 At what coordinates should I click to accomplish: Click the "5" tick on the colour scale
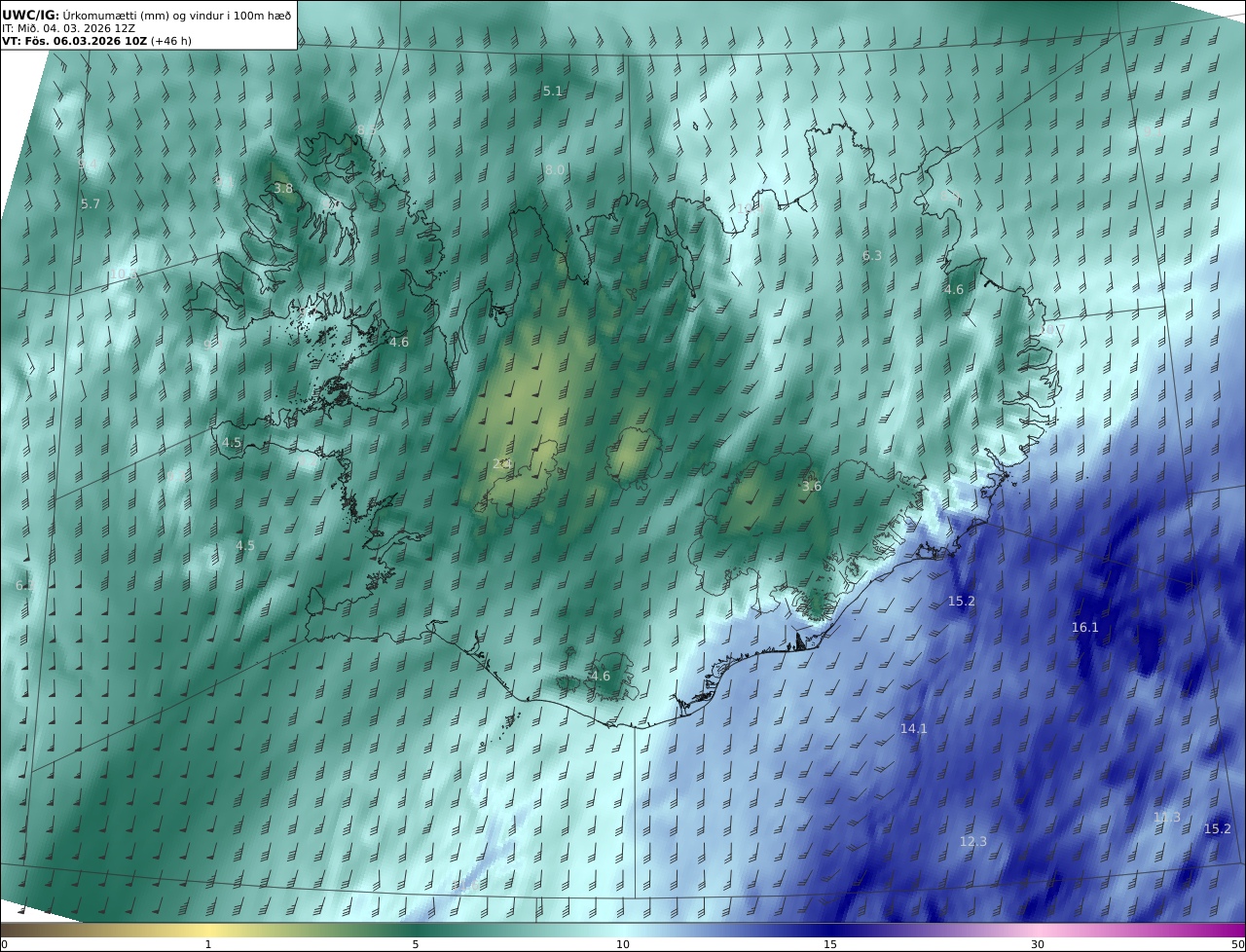click(416, 944)
